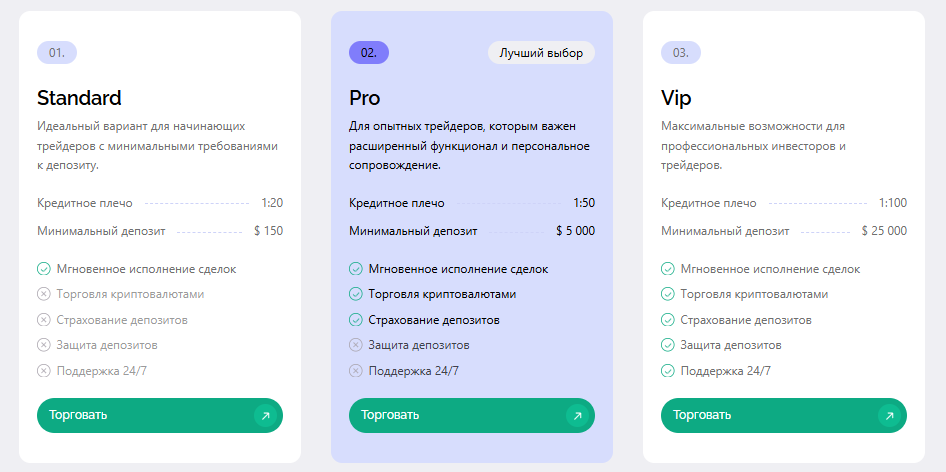This screenshot has width=946, height=472.
Task: Click Standard's cross icon beside Торговля криптовалютами
Action: 44,294
